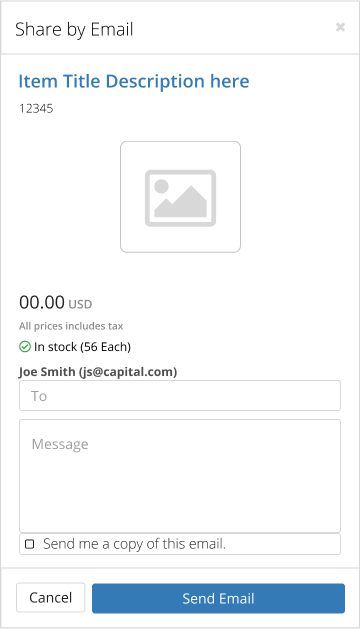Click the js@capital.com sender address
The image size is (360, 629).
(128, 372)
